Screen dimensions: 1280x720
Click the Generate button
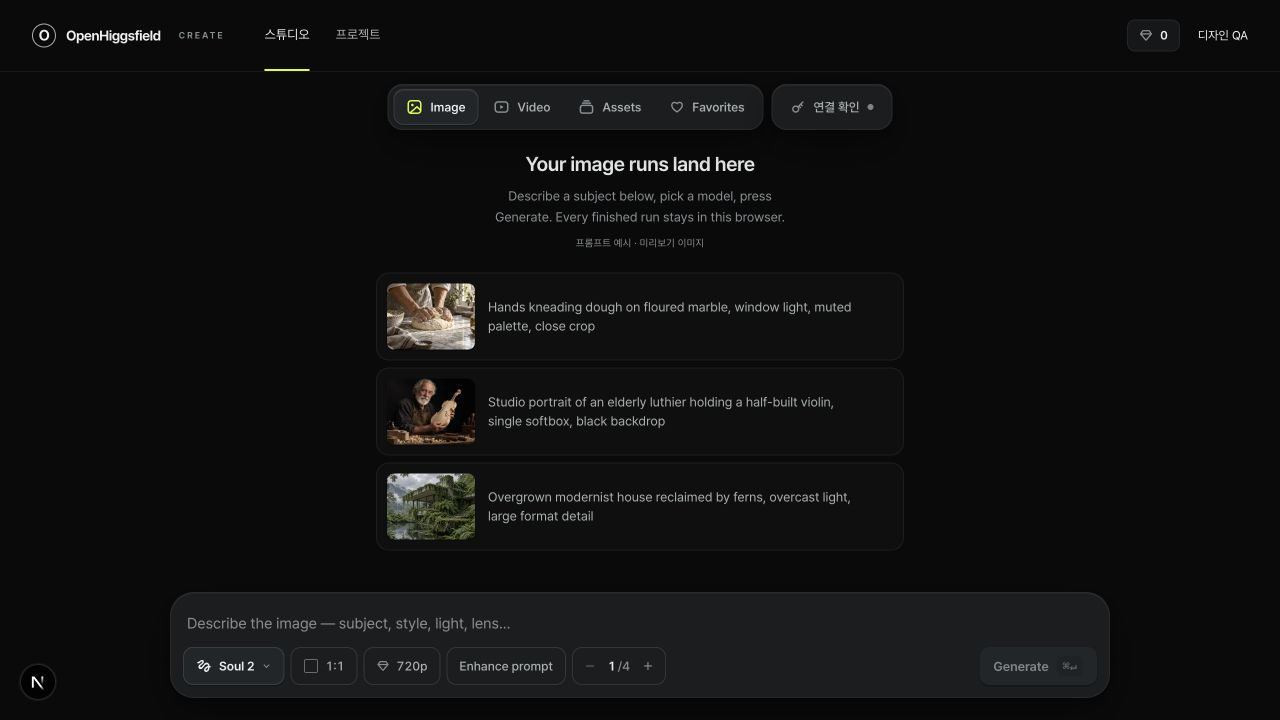coord(1038,666)
